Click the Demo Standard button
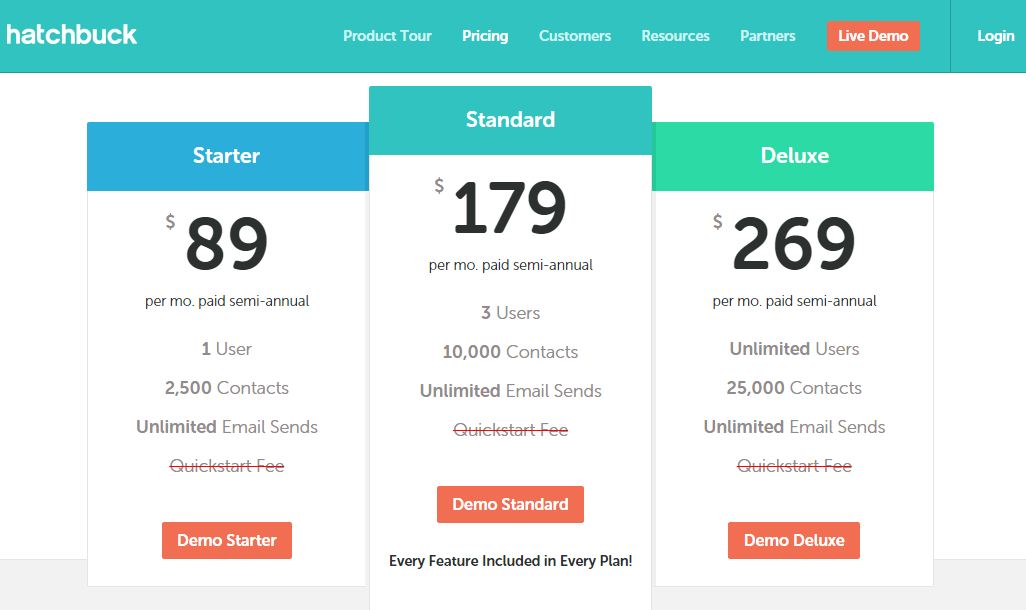Screen dimensions: 1026x610 pyautogui.click(x=510, y=504)
